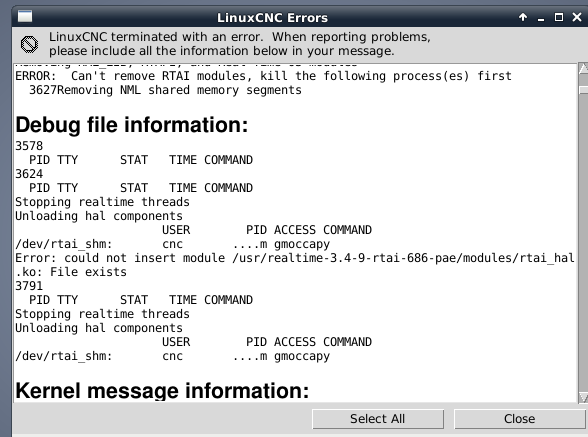This screenshot has width=588, height=437.
Task: Close the window using title bar X
Action: click(x=577, y=17)
